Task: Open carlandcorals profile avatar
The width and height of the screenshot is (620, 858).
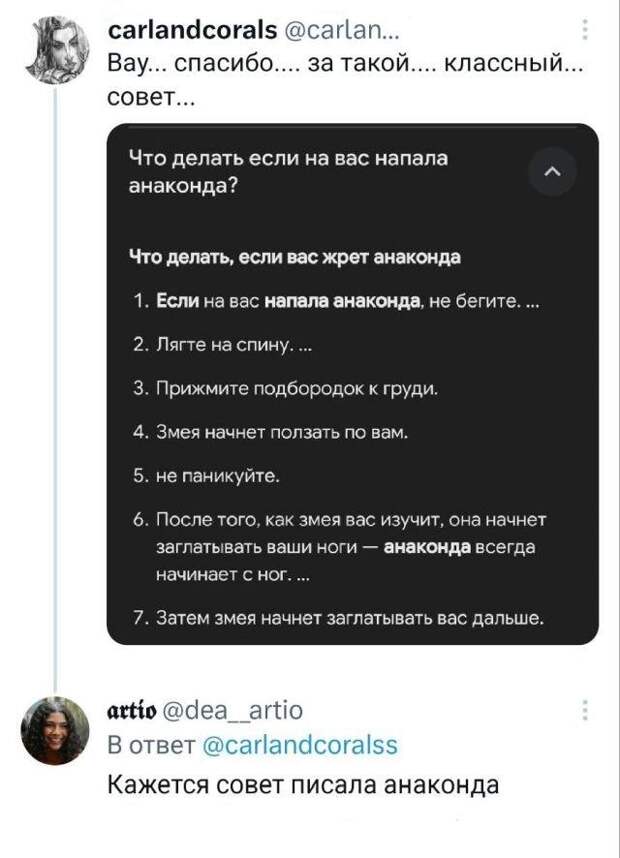Action: [x=59, y=49]
